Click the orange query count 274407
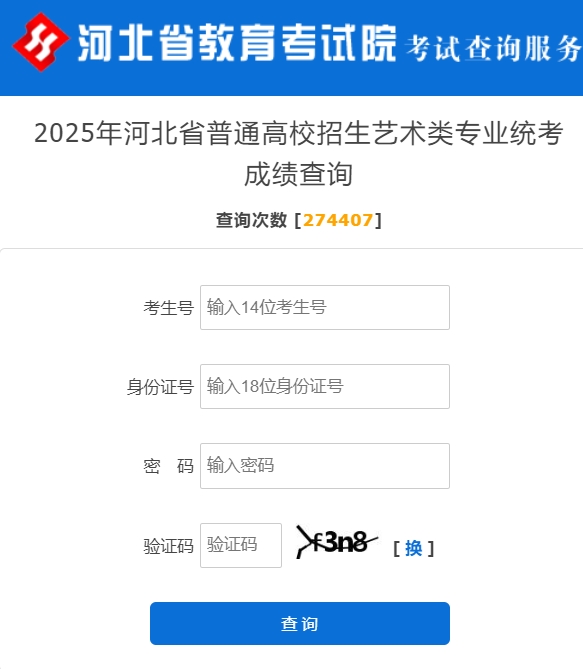583x669 pixels. 338,220
